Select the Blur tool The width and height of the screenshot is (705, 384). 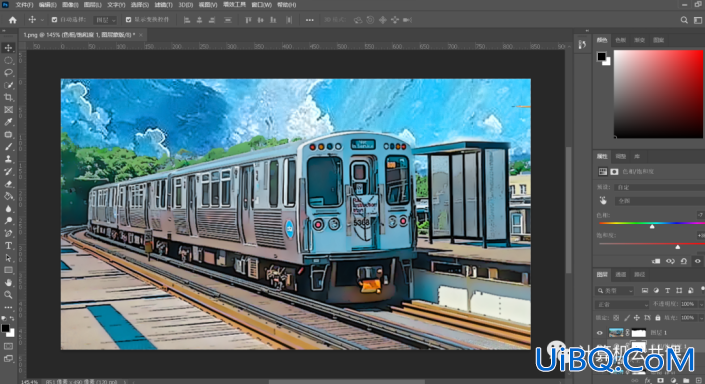pyautogui.click(x=8, y=209)
